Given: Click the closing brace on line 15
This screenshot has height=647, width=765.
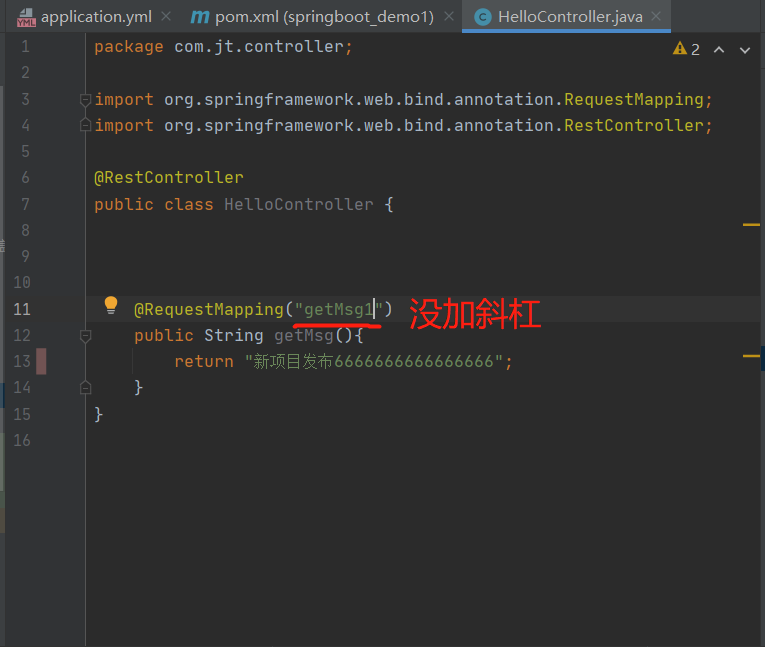Looking at the screenshot, I should click(99, 414).
